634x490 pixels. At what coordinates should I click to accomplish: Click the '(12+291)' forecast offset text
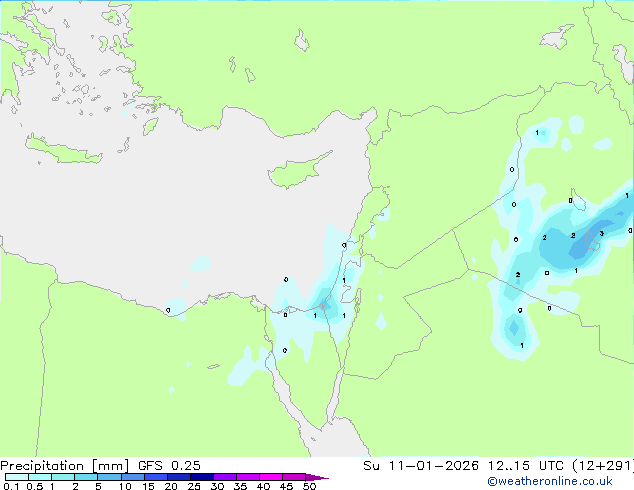click(603, 466)
